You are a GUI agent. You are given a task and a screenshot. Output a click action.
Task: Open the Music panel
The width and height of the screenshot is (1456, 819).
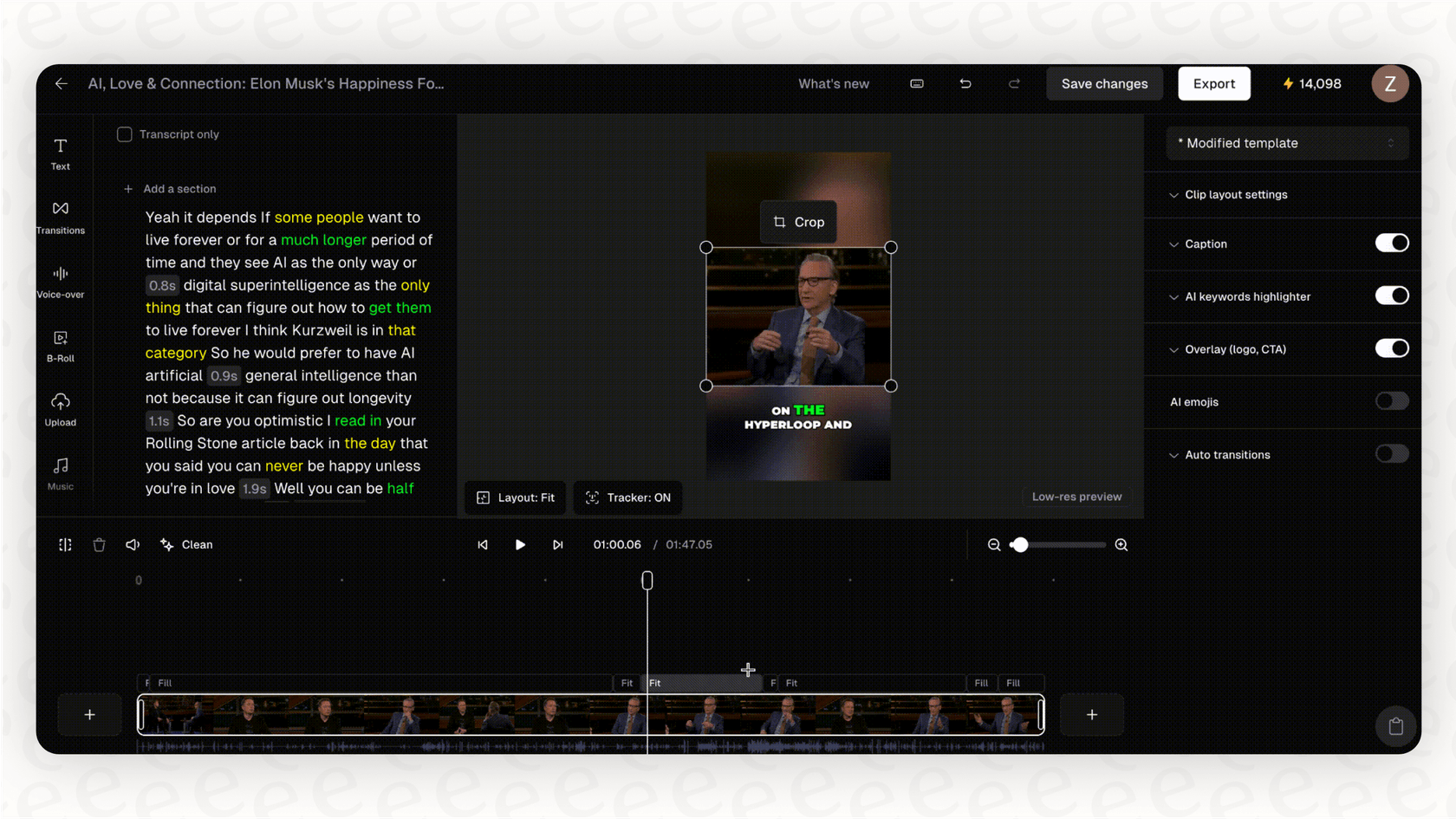[60, 473]
